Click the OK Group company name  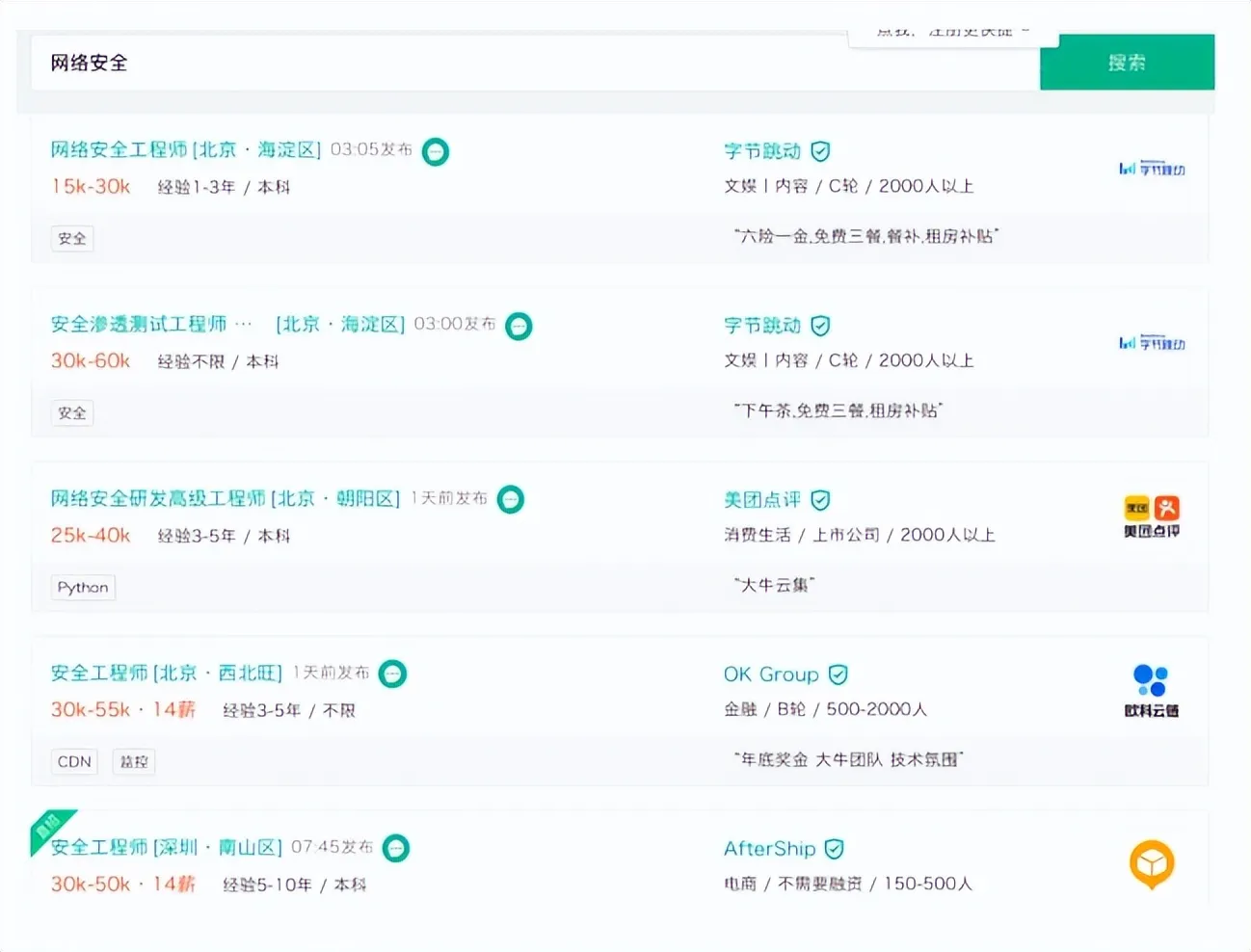[x=771, y=674]
